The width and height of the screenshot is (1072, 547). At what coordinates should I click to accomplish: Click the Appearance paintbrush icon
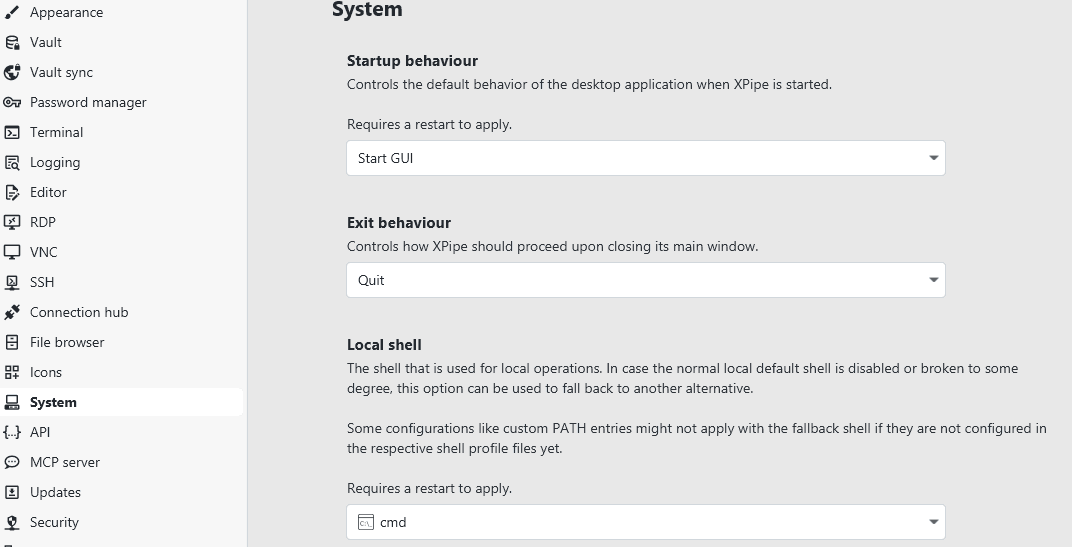[x=12, y=13]
